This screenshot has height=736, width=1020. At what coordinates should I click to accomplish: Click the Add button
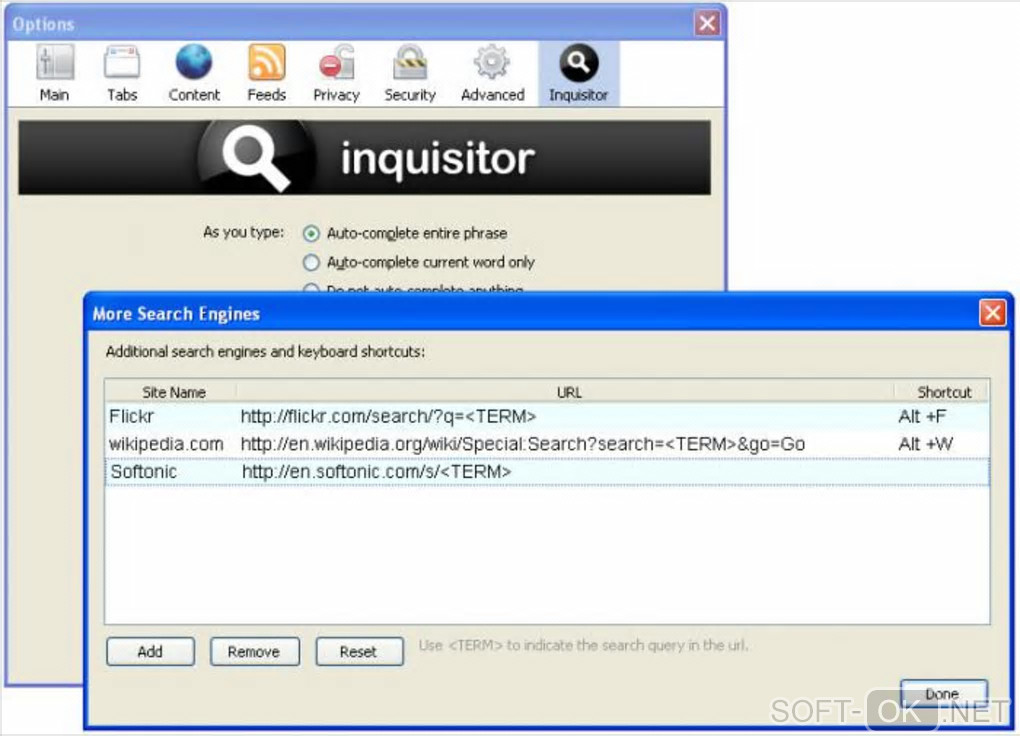click(x=150, y=651)
